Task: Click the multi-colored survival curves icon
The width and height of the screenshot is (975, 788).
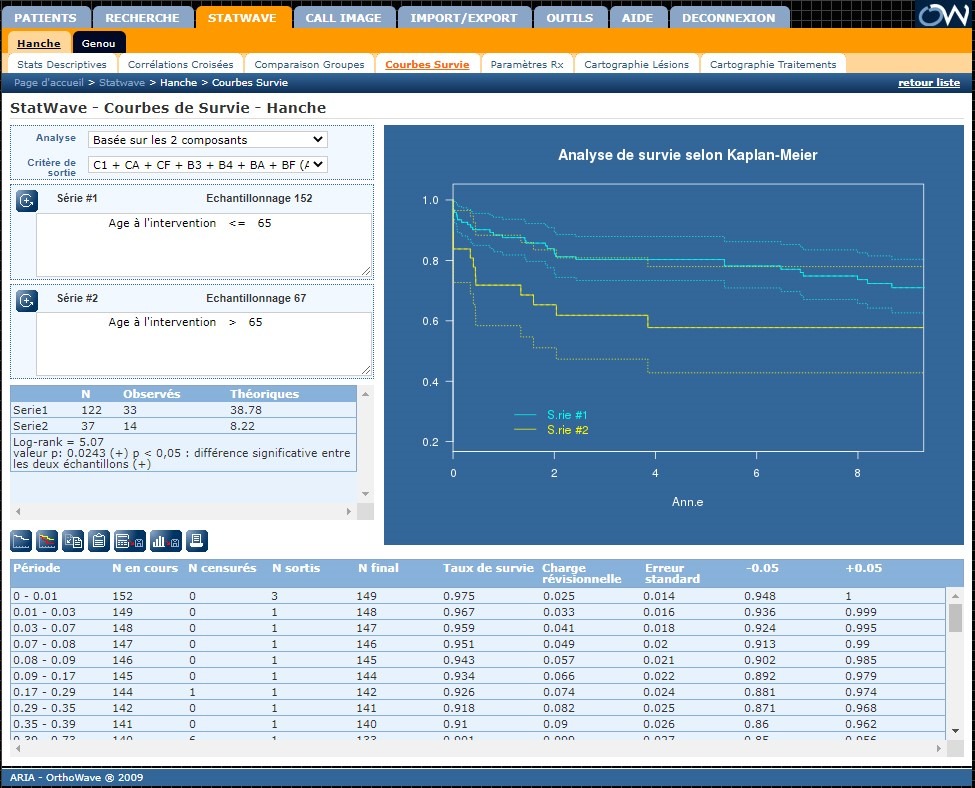Action: click(47, 541)
